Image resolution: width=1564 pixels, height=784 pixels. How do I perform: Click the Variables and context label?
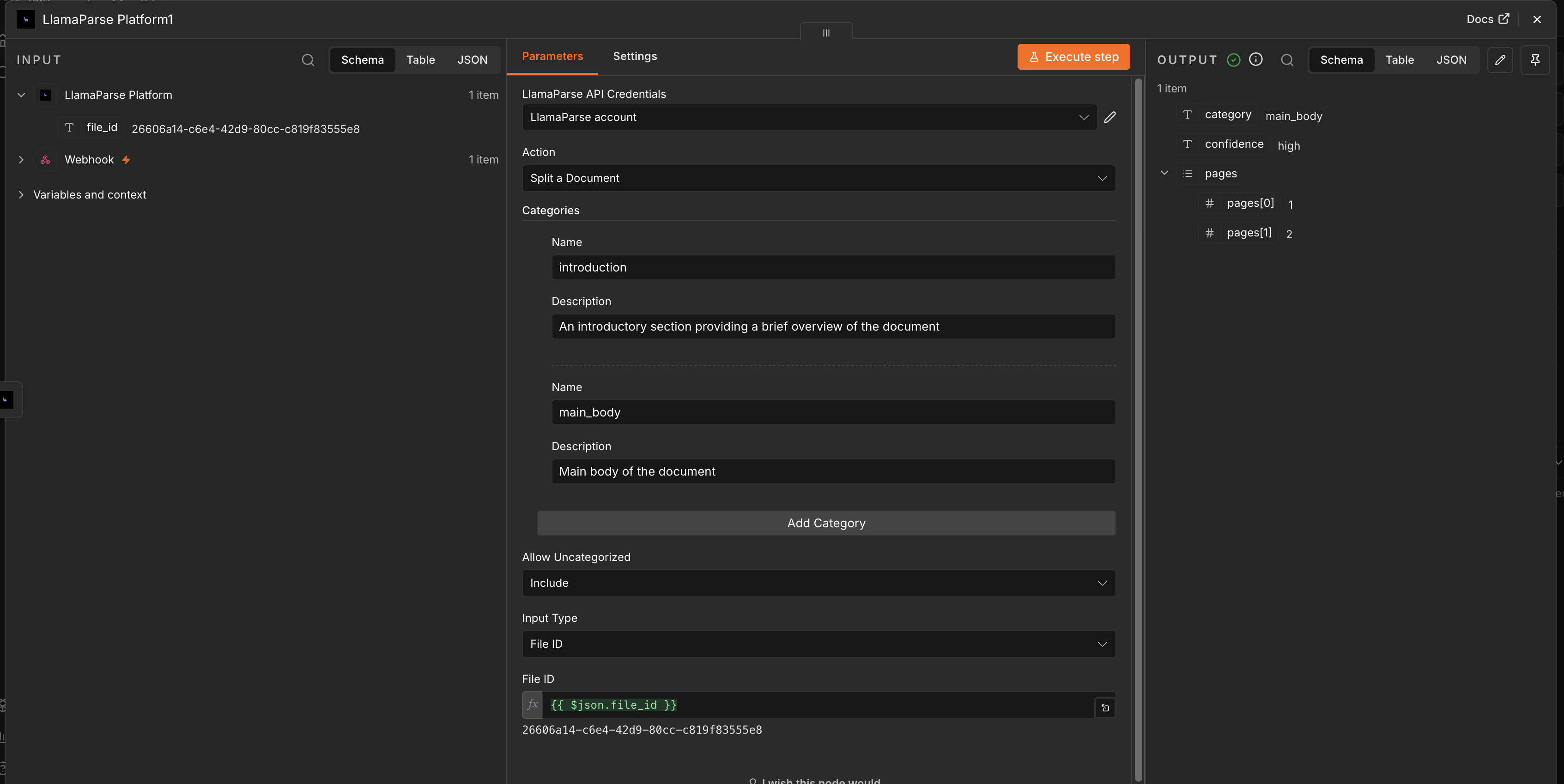[90, 195]
